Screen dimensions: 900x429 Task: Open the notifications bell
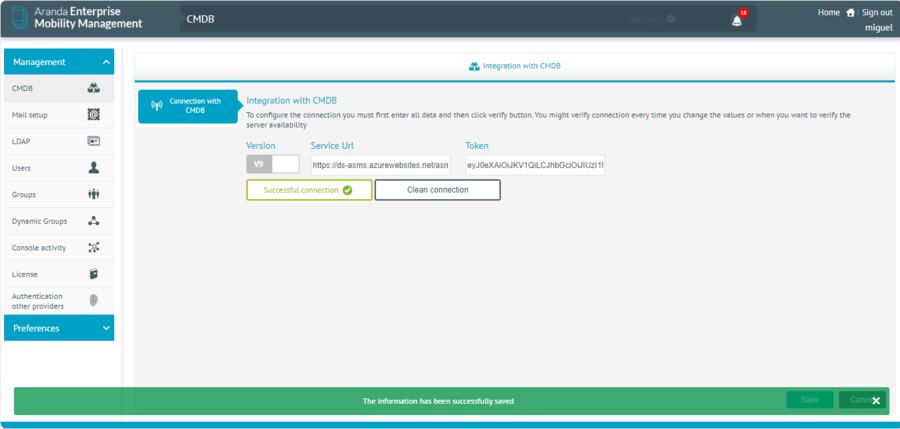(x=737, y=21)
